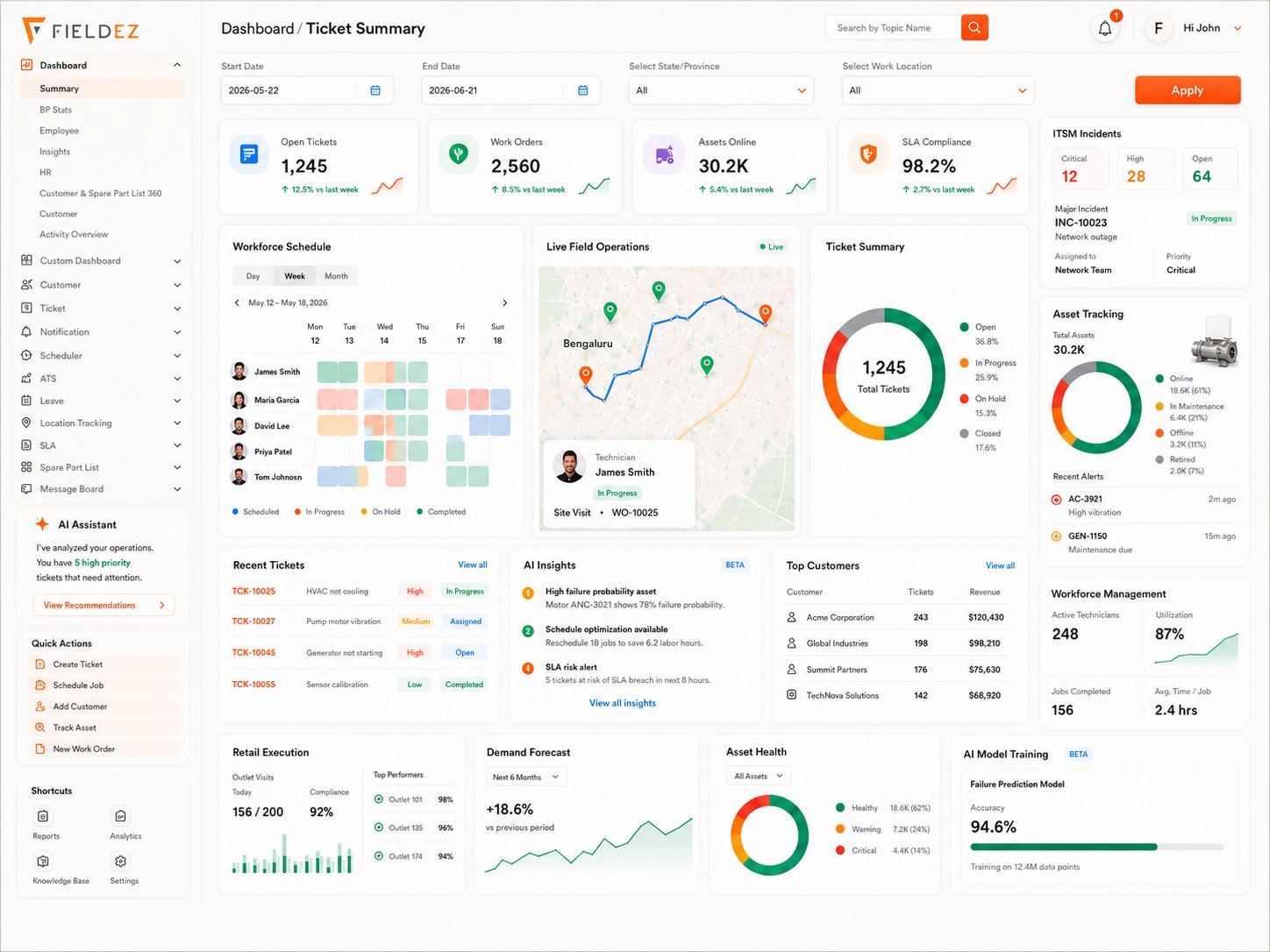Open the Settings gear shortcut
This screenshot has height=952, width=1270.
(x=121, y=861)
